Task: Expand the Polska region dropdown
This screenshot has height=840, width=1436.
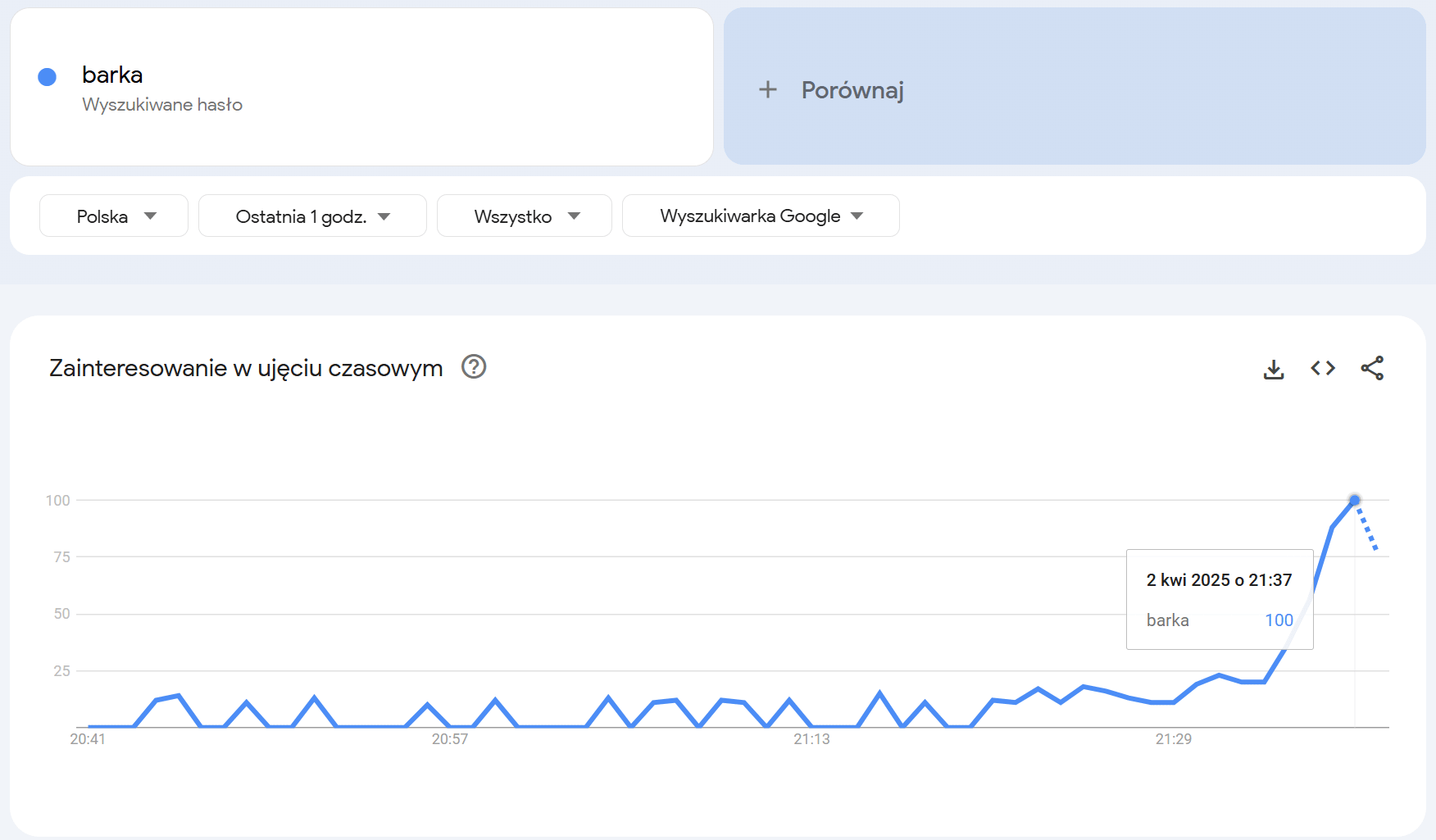Action: coord(114,216)
